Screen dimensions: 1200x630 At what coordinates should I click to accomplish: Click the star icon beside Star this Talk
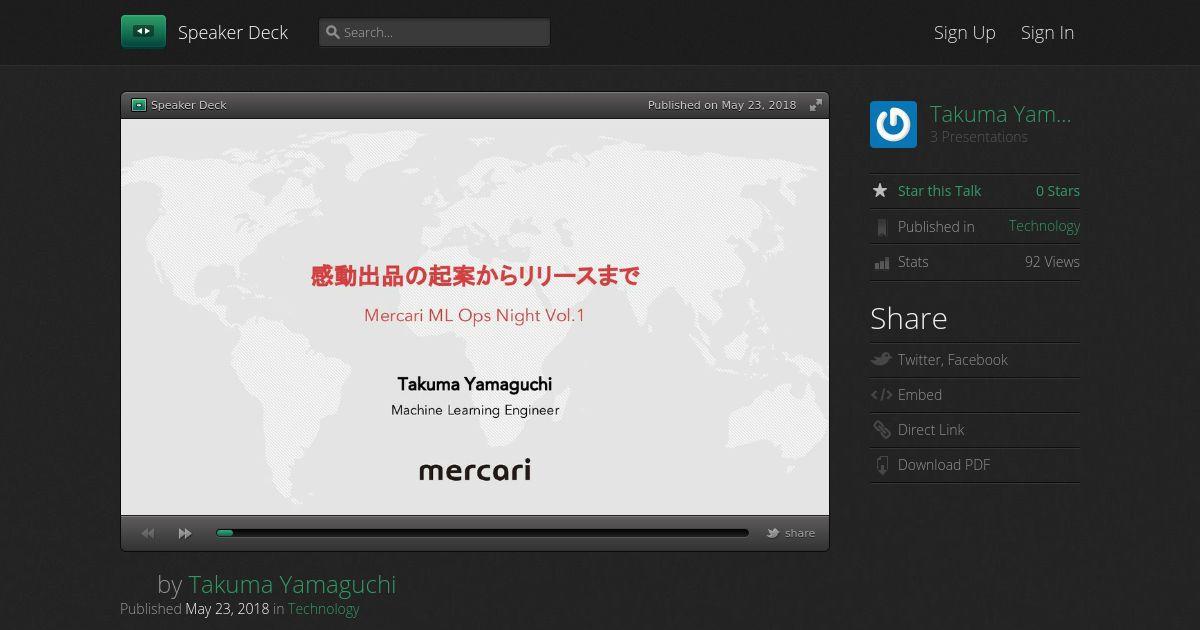pyautogui.click(x=880, y=190)
